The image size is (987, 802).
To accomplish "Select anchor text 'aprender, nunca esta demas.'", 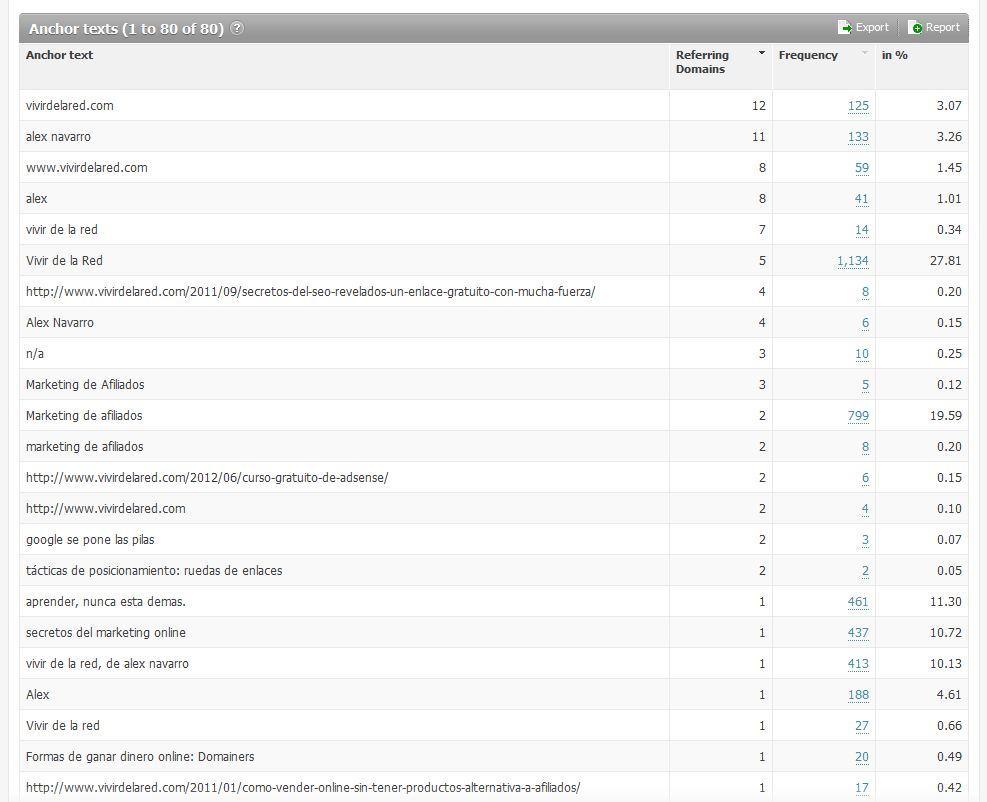I will 106,602.
